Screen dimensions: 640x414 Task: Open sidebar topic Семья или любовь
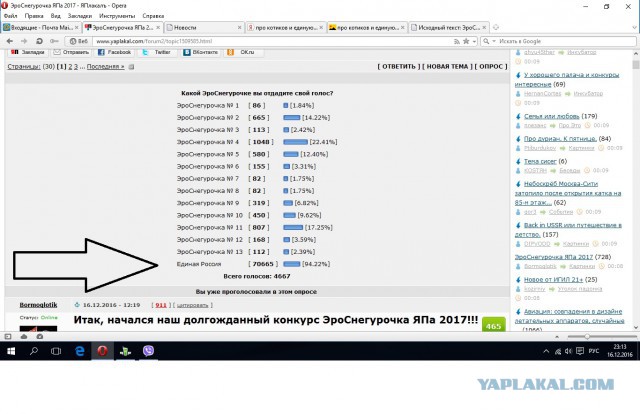[551, 116]
